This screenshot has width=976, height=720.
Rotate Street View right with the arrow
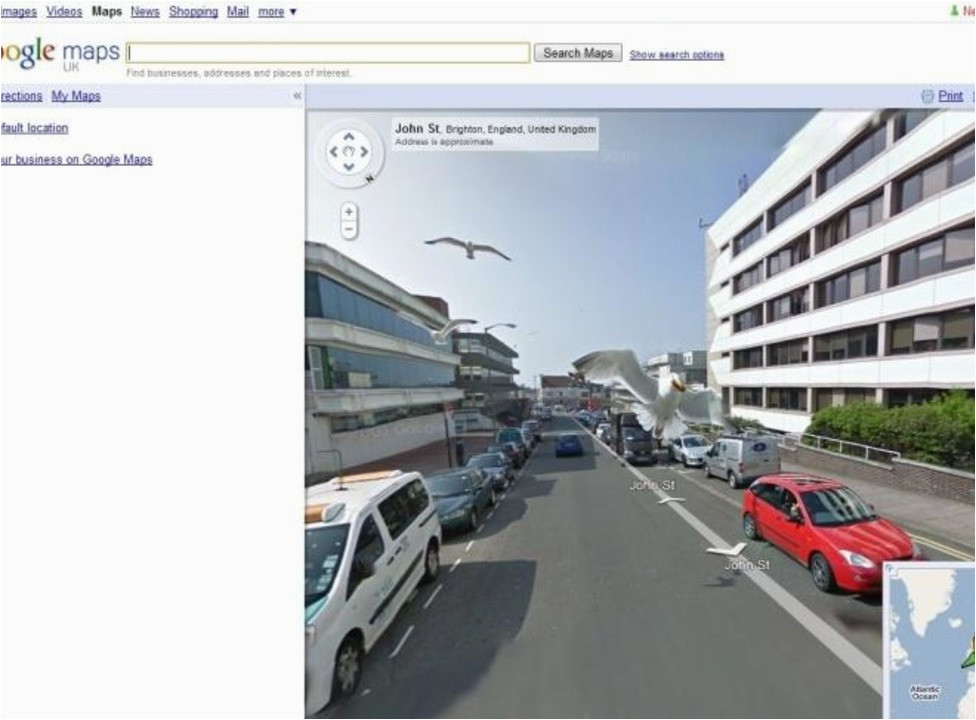364,151
